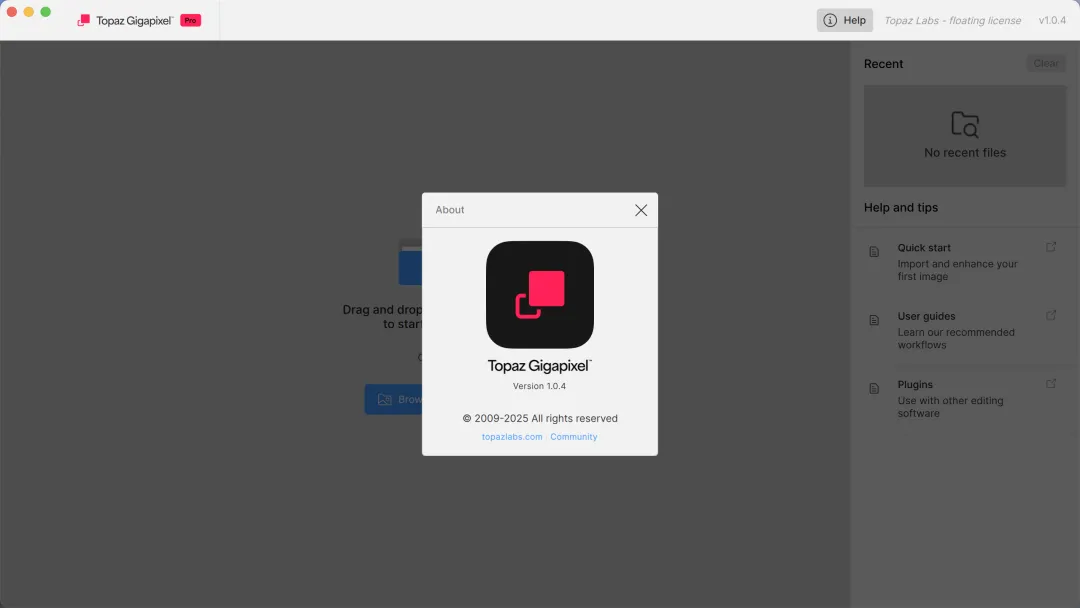The height and width of the screenshot is (608, 1080).
Task: Click the Help button in title bar
Action: pos(845,20)
